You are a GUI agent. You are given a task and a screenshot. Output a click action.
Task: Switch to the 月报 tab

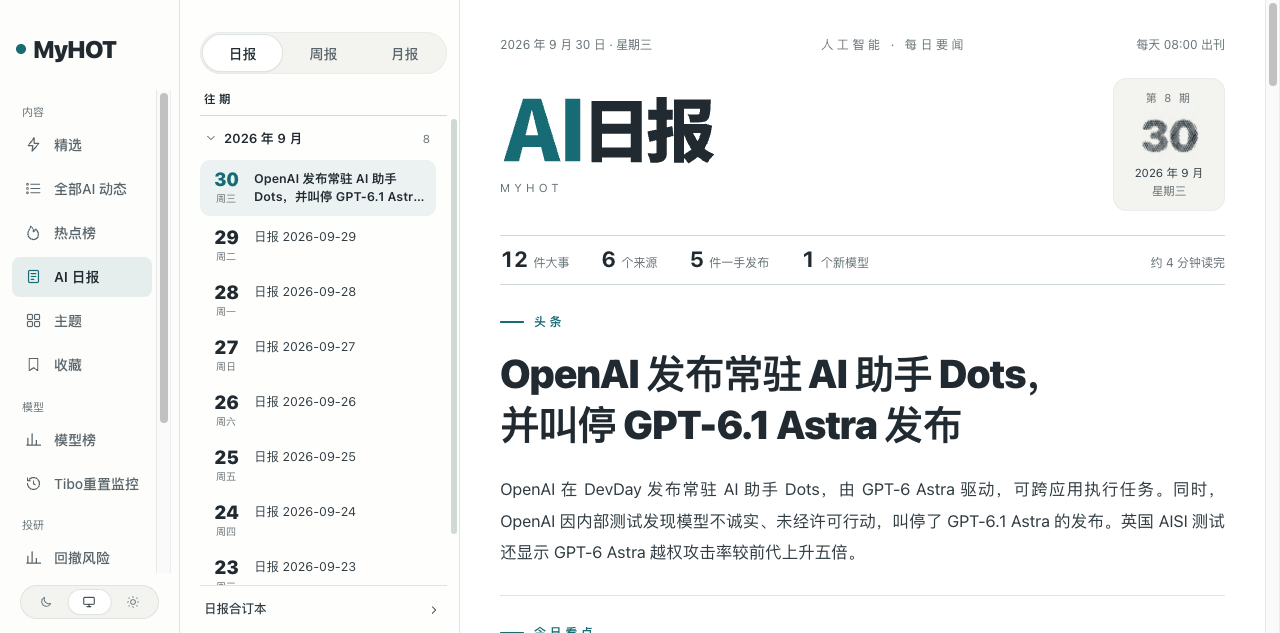[405, 54]
